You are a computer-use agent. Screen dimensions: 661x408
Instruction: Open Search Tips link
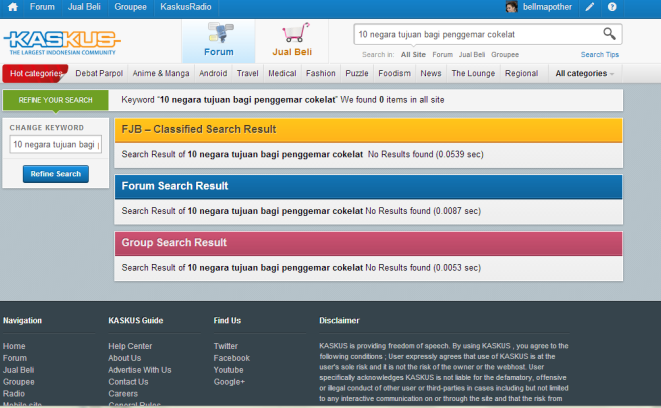599,54
